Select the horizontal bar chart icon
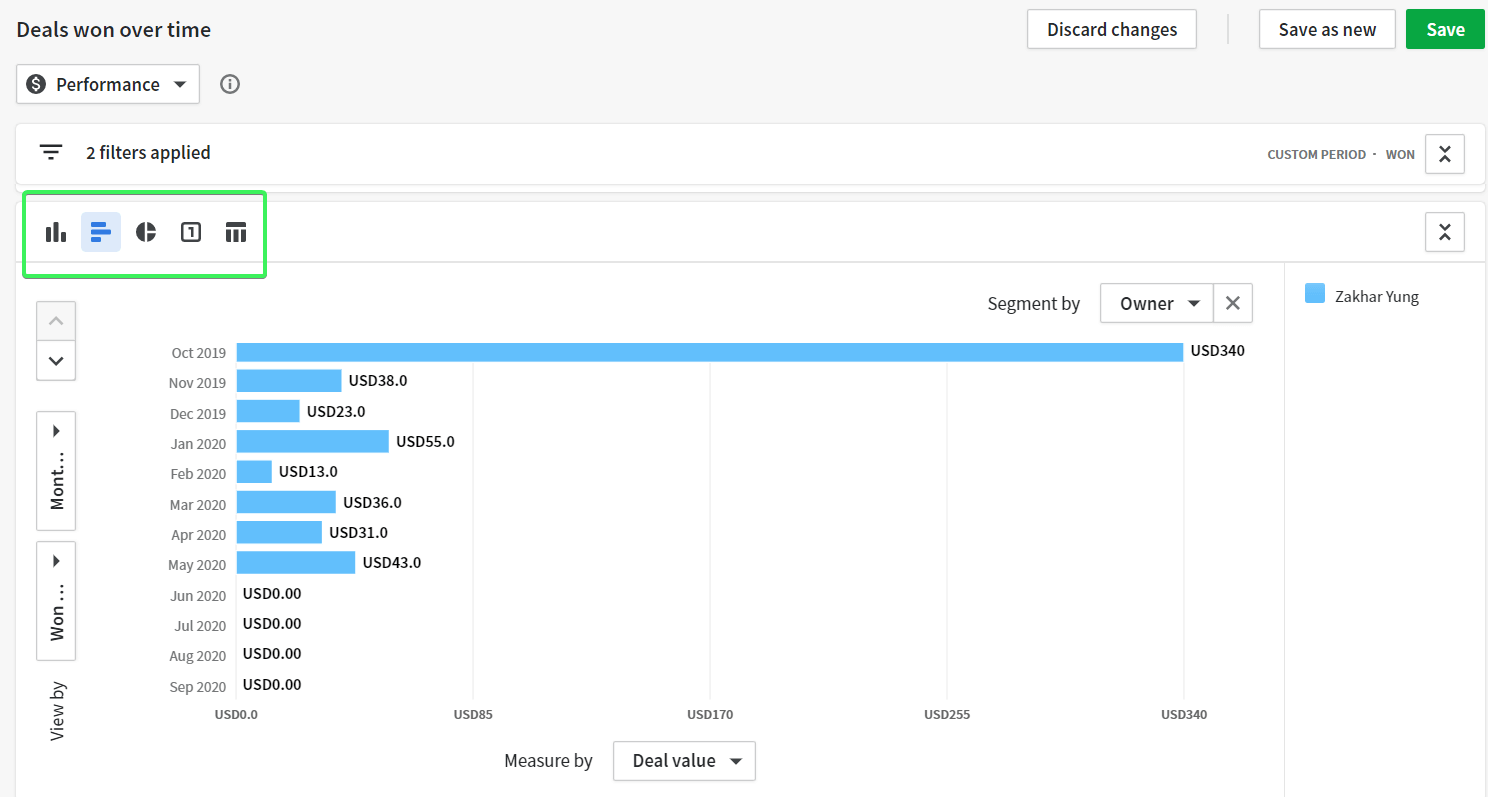Viewport: 1488px width, 797px height. point(101,232)
